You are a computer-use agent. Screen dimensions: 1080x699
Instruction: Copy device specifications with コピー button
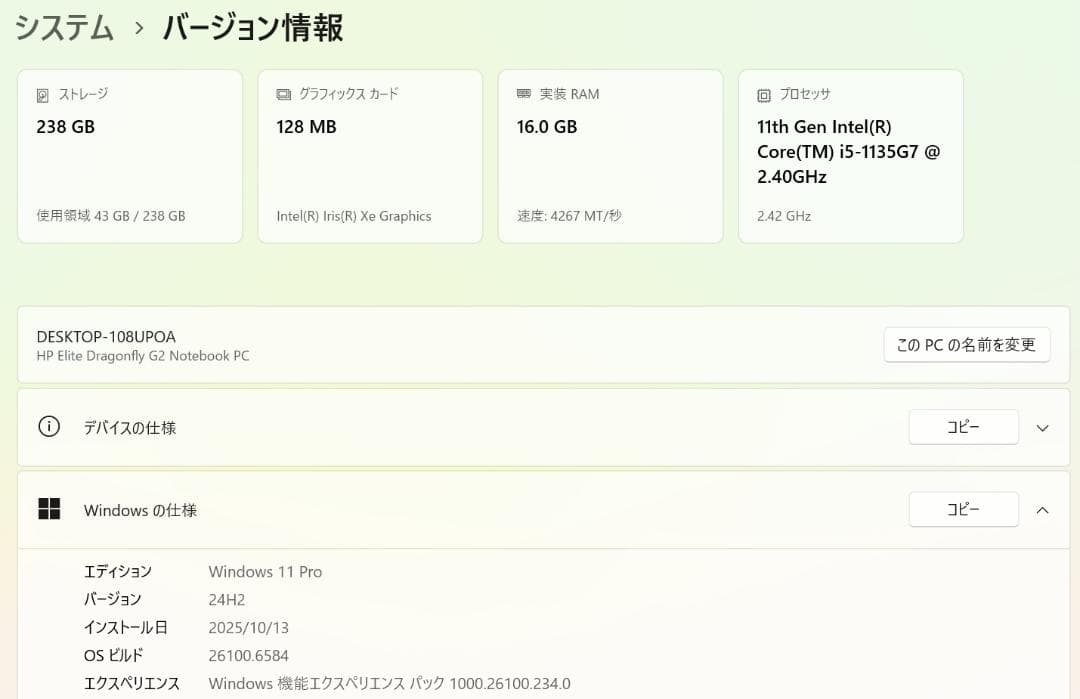tap(962, 427)
